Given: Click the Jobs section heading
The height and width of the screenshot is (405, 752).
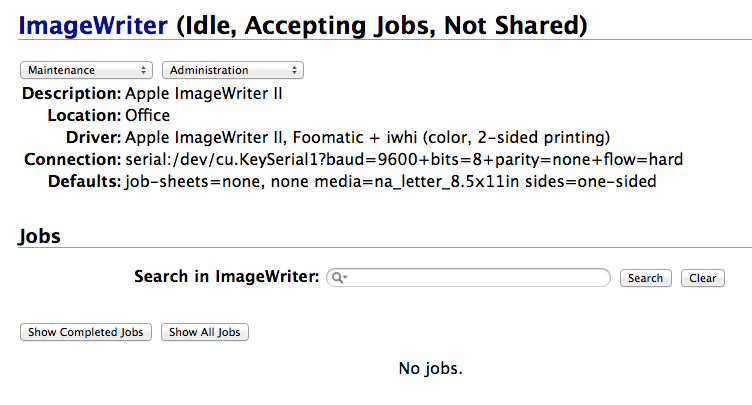Looking at the screenshot, I should coord(40,237).
